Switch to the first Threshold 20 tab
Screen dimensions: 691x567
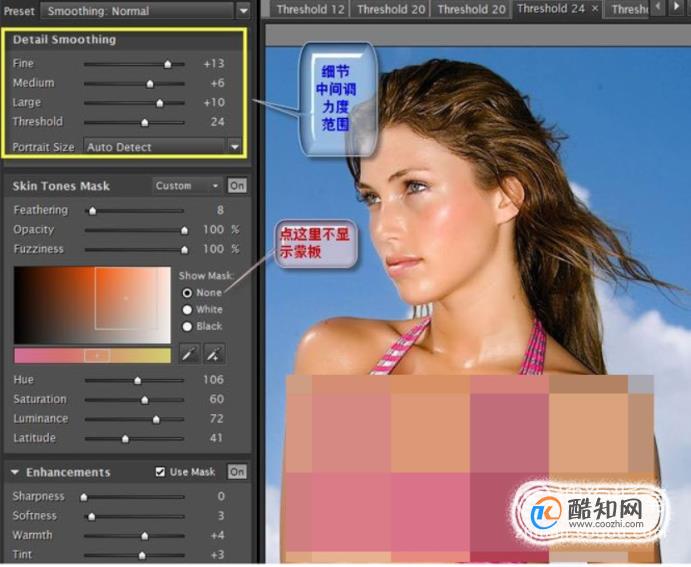pos(391,9)
